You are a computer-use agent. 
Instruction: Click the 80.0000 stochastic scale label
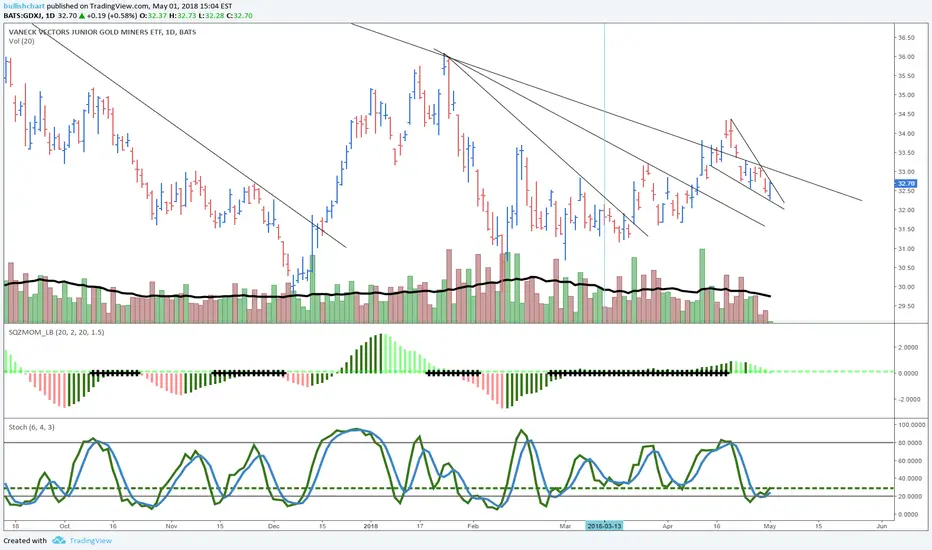[910, 443]
